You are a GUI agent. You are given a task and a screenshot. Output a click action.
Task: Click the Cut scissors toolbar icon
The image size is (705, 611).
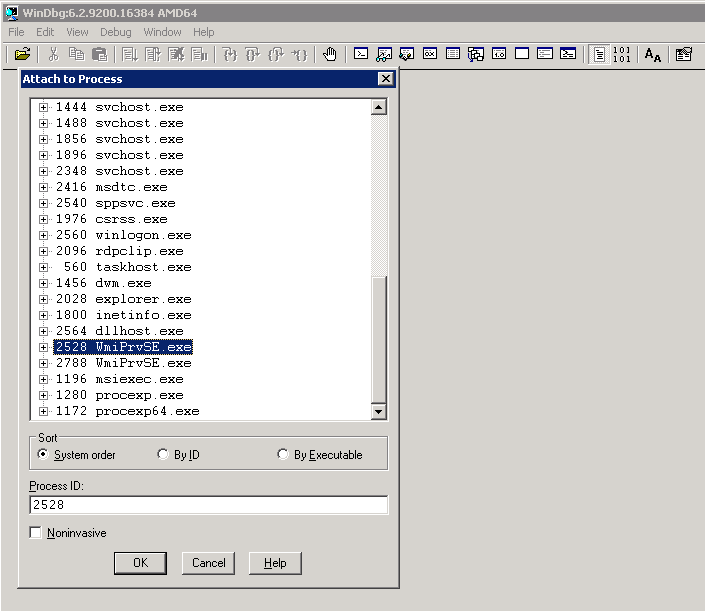(x=54, y=54)
